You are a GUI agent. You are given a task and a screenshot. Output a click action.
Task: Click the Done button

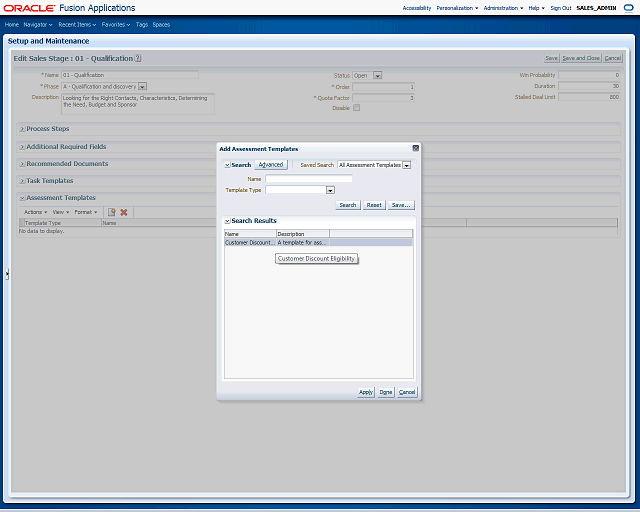click(x=385, y=392)
